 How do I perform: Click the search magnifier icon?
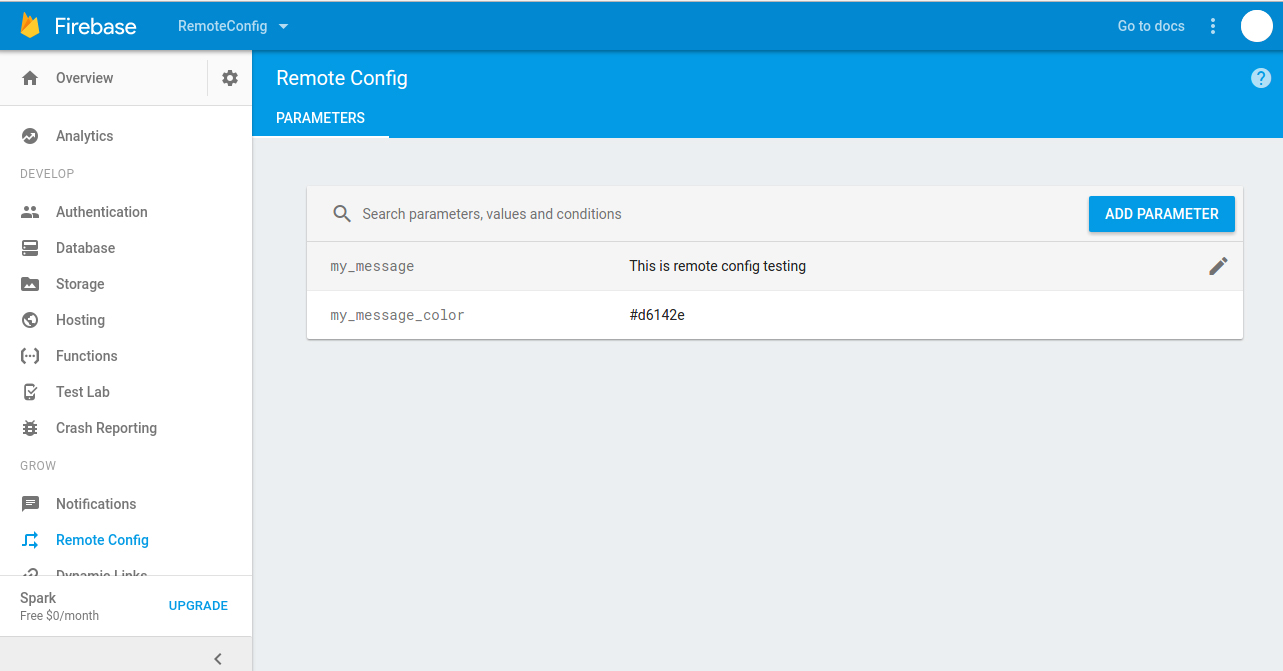[x=342, y=214]
